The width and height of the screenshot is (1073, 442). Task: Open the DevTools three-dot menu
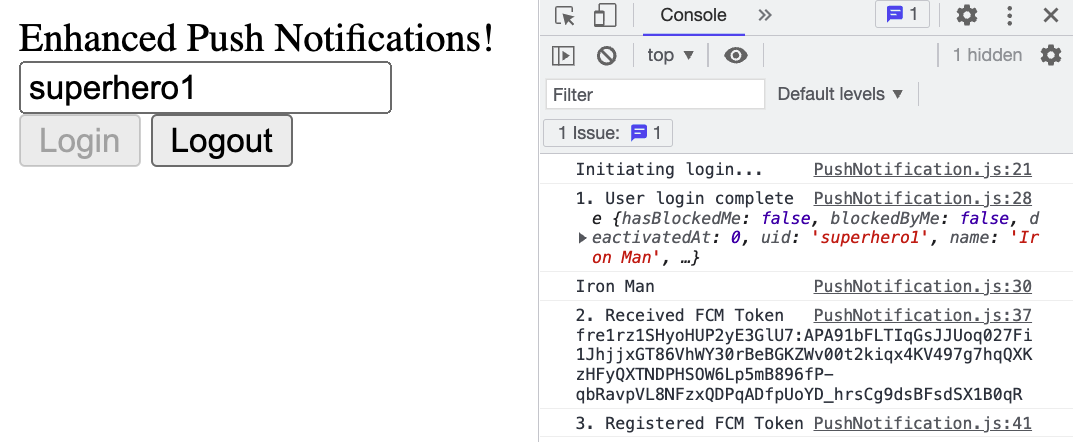coord(1009,15)
